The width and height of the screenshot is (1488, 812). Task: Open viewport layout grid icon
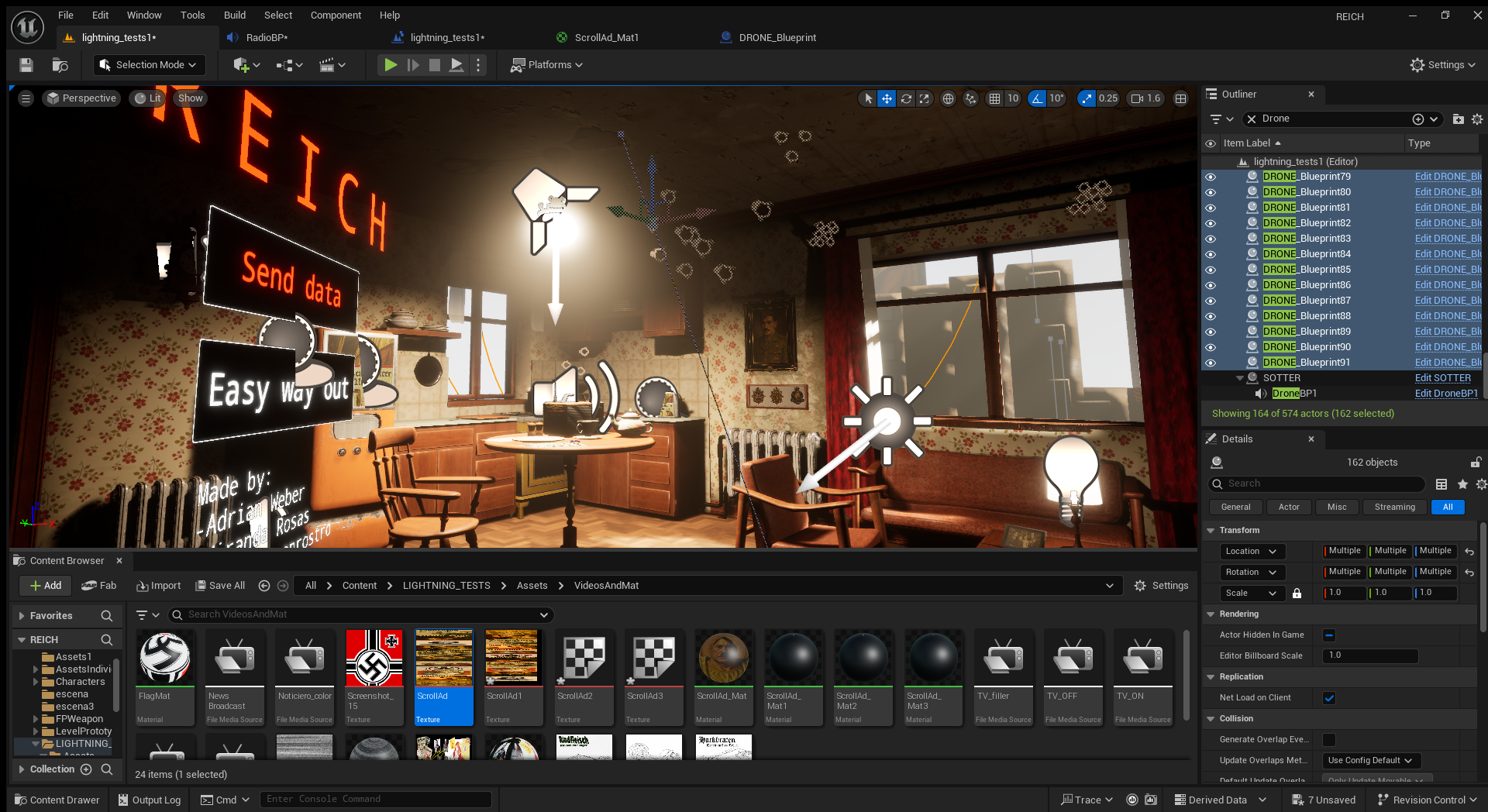pos(1180,98)
